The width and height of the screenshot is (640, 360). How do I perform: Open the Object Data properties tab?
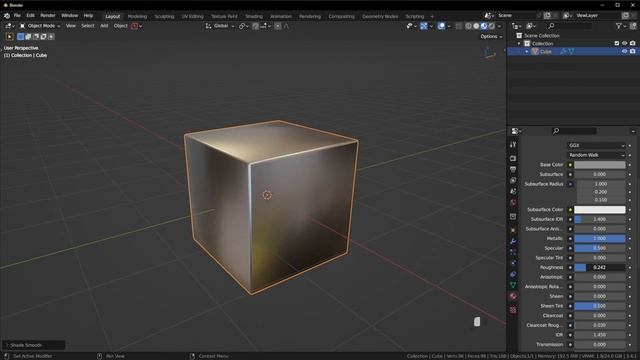pos(513,285)
